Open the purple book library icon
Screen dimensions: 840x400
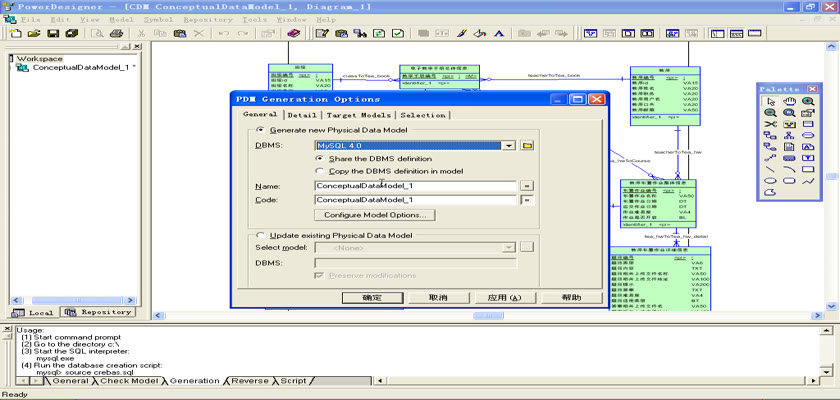pos(293,33)
